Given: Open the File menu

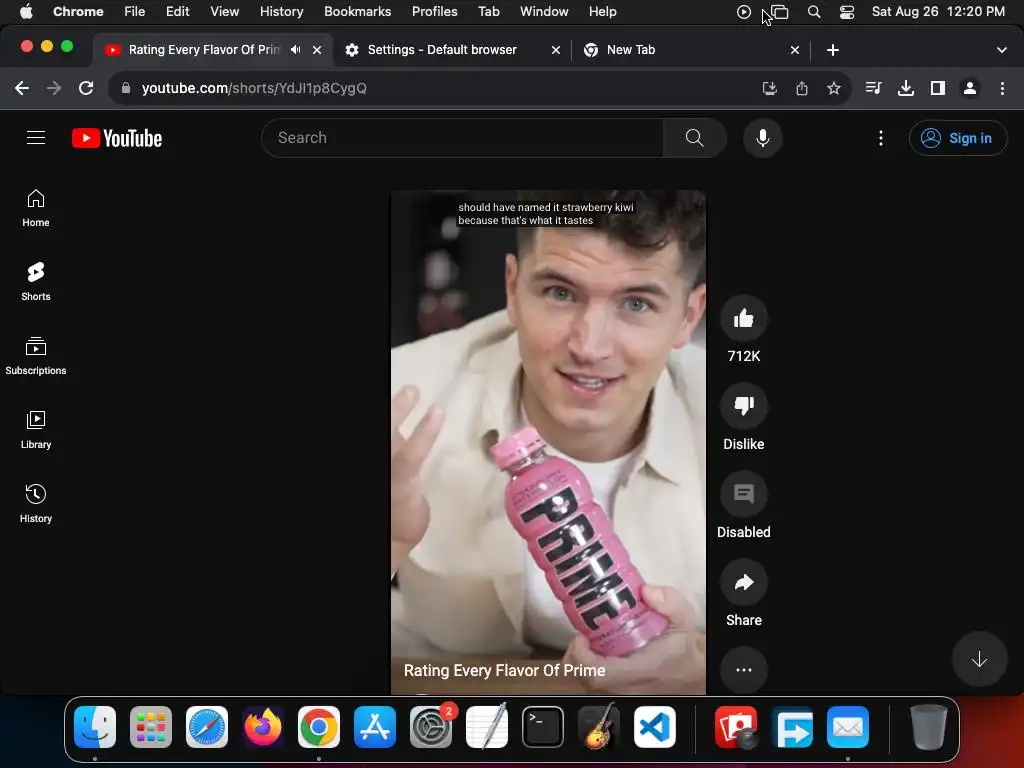Looking at the screenshot, I should pos(135,12).
